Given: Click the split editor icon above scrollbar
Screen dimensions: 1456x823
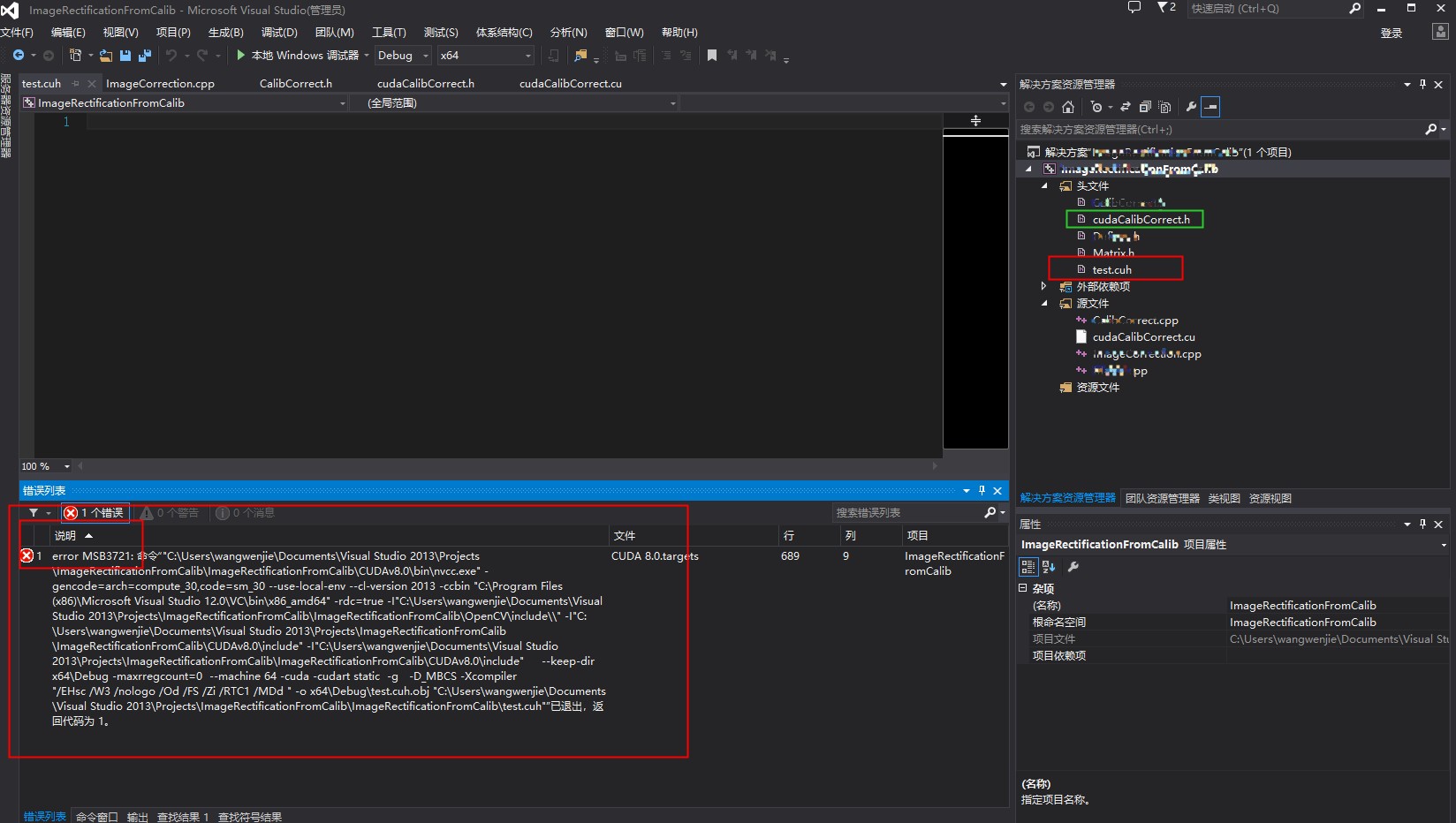Looking at the screenshot, I should point(975,120).
